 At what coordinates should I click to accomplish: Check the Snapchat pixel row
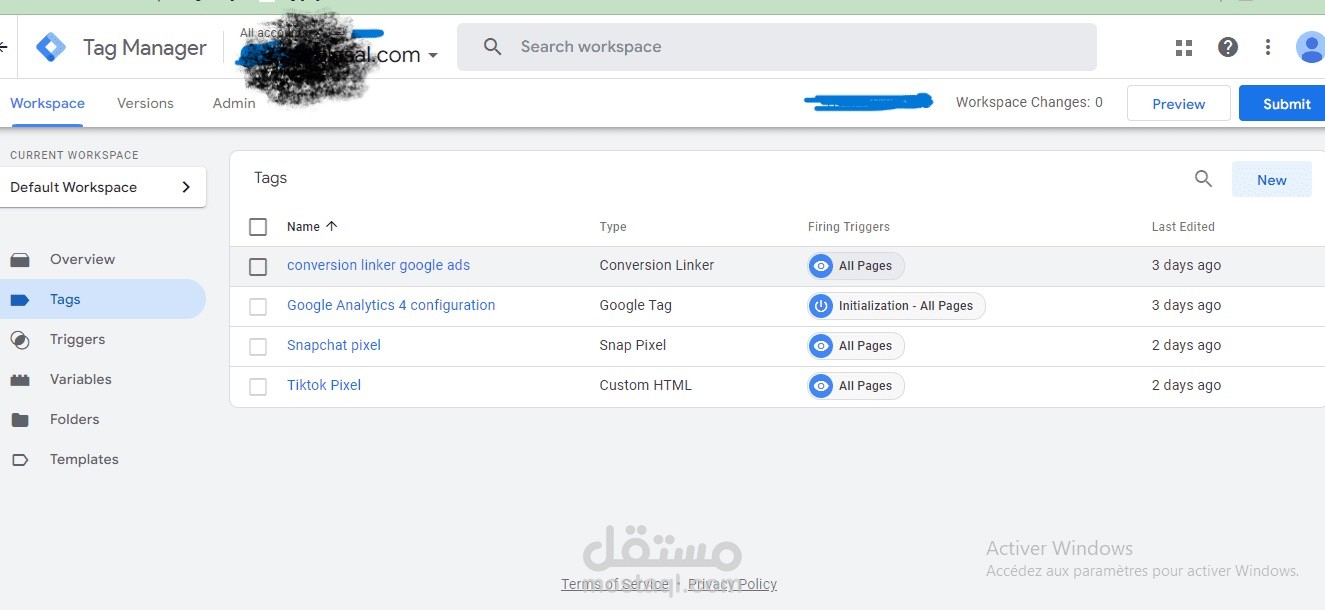click(x=258, y=347)
